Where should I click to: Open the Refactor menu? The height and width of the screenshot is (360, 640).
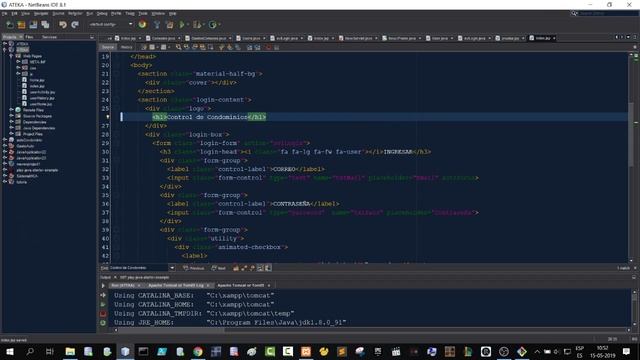pyautogui.click(x=75, y=13)
